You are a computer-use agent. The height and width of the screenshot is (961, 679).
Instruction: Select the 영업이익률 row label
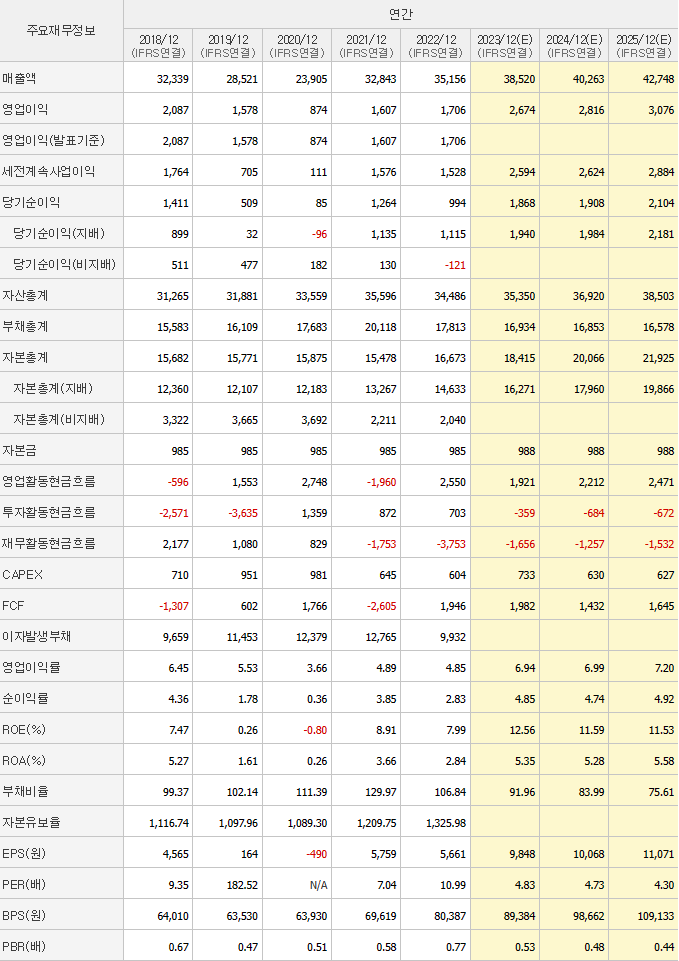[31, 667]
